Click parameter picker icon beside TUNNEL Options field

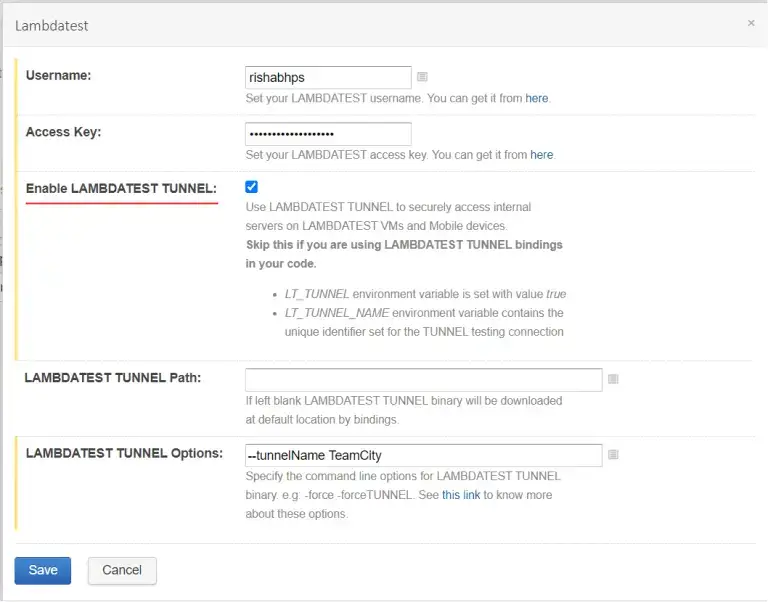click(x=613, y=455)
